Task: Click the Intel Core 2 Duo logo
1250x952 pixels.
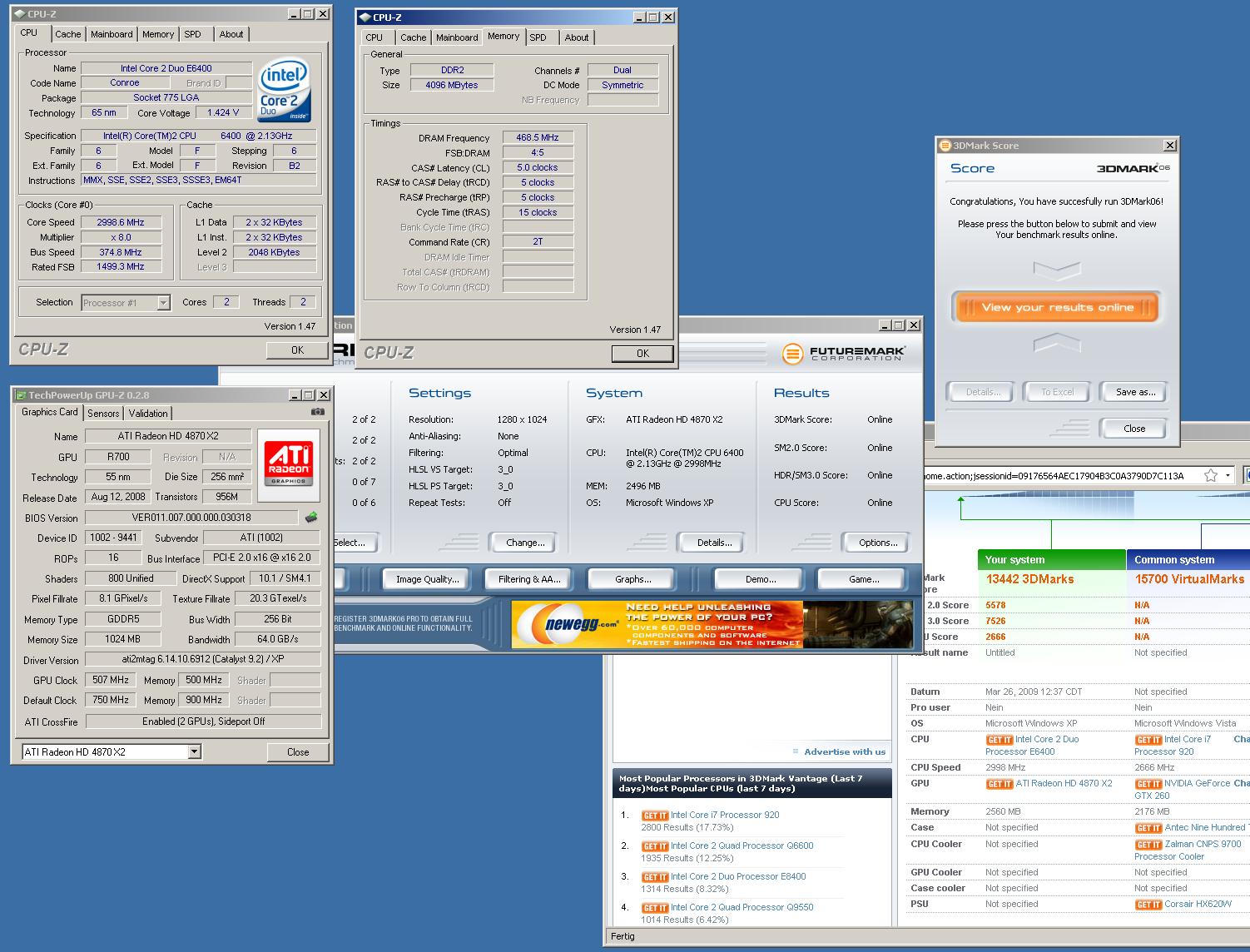Action: [x=284, y=90]
